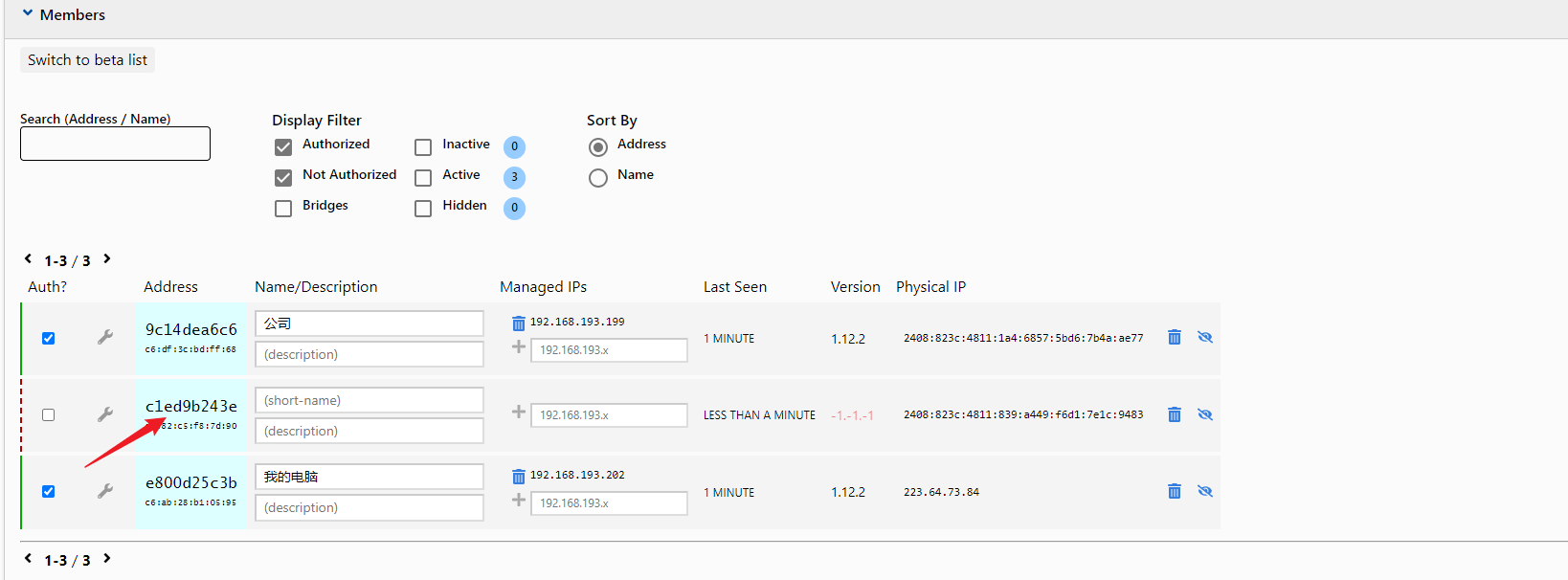Collapse the Members section

coord(28,14)
